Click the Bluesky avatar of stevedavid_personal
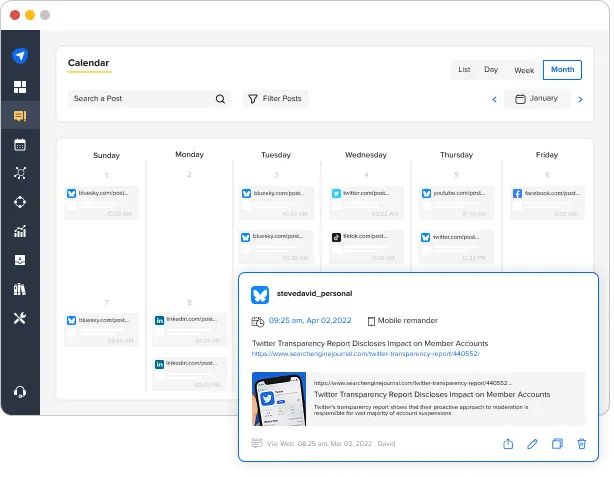 coord(260,295)
